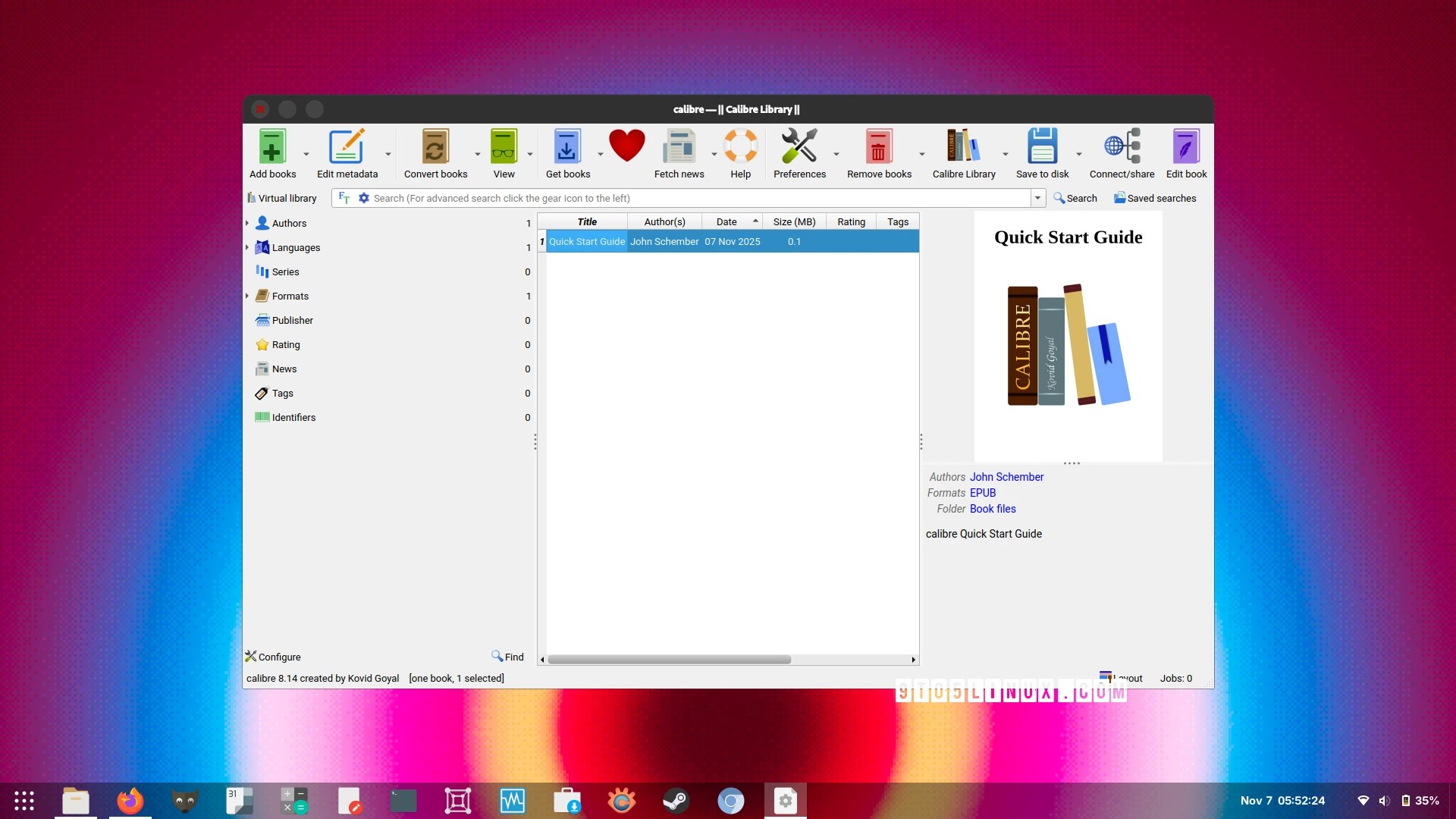Expand the Formats tree category

coord(247,296)
